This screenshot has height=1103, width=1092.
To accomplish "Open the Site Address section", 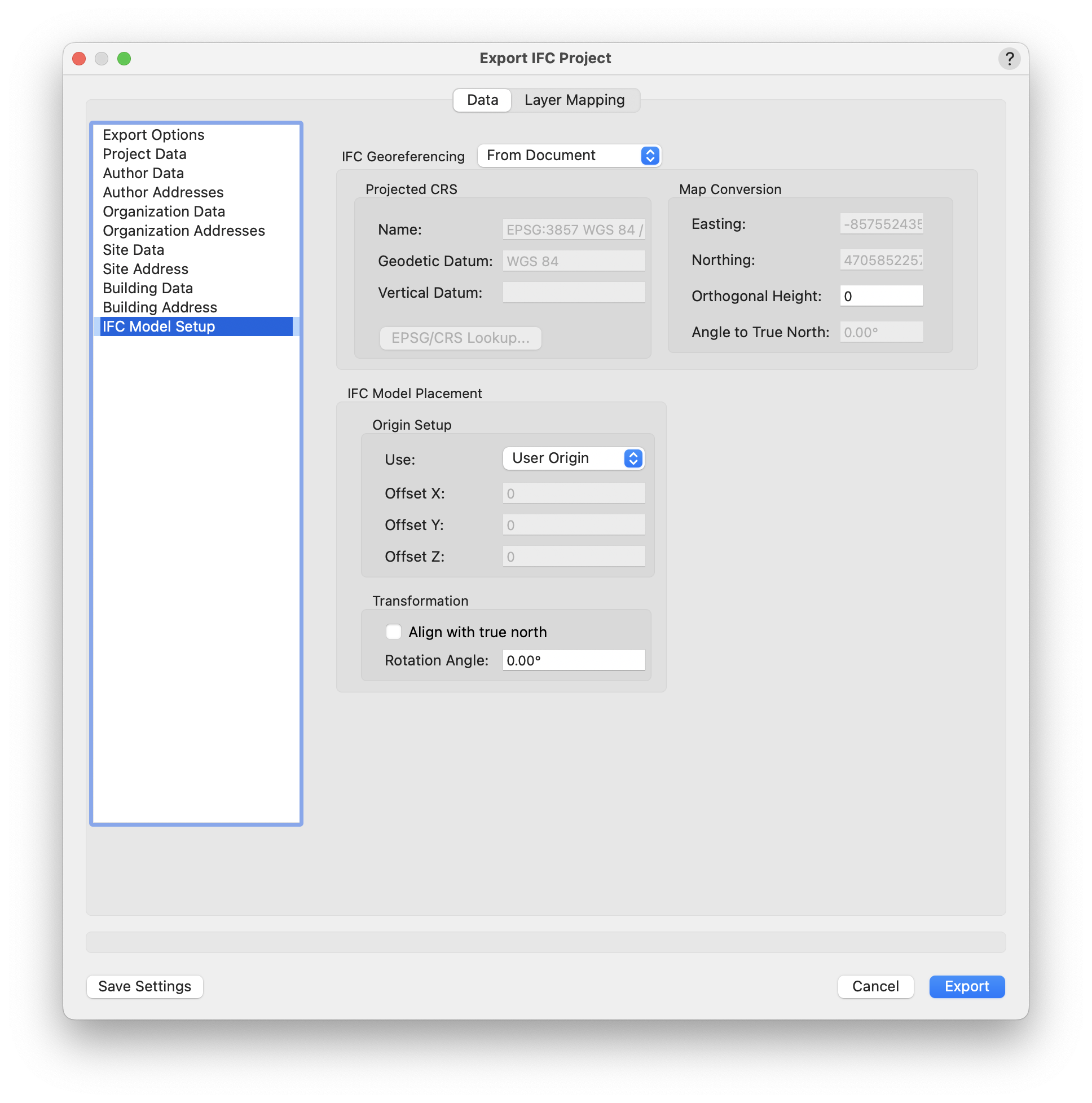I will tap(145, 268).
